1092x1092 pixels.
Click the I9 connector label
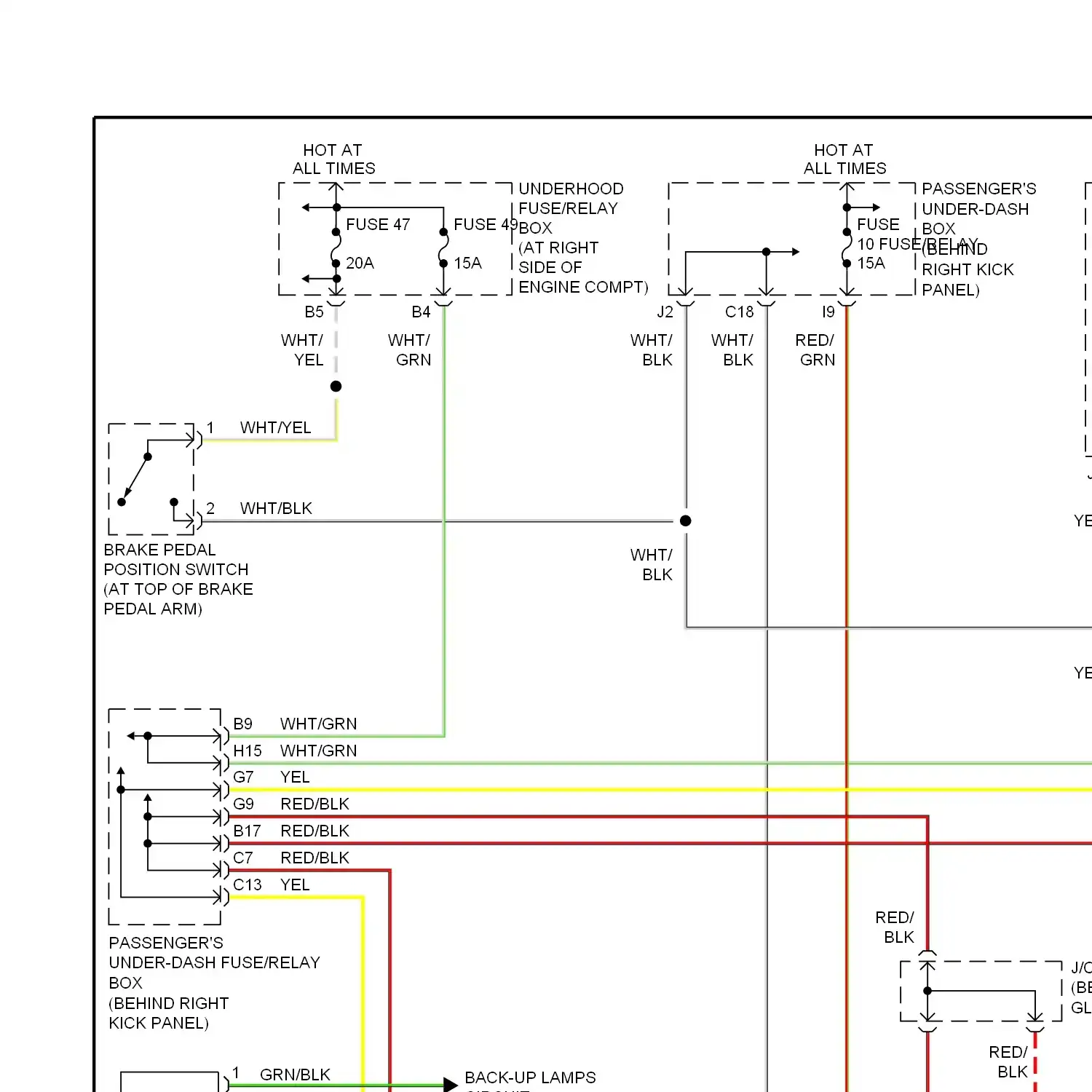pos(828,312)
